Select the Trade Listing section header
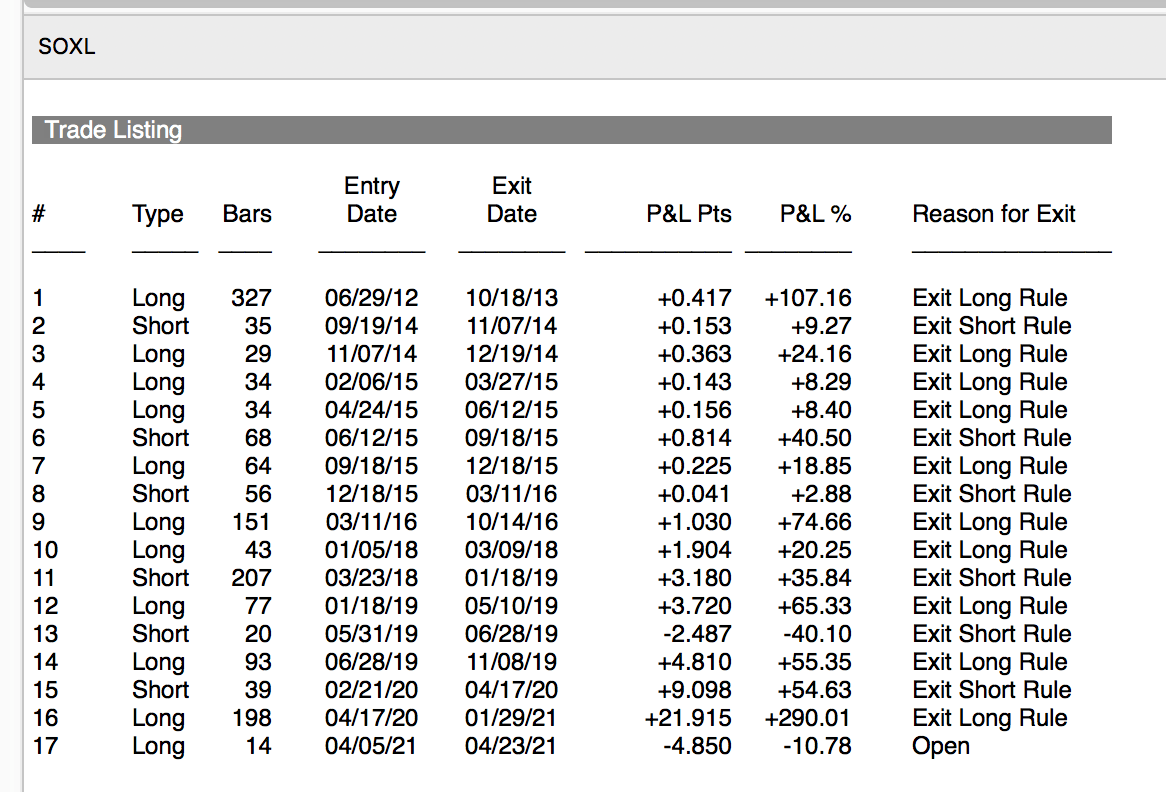 pos(114,130)
